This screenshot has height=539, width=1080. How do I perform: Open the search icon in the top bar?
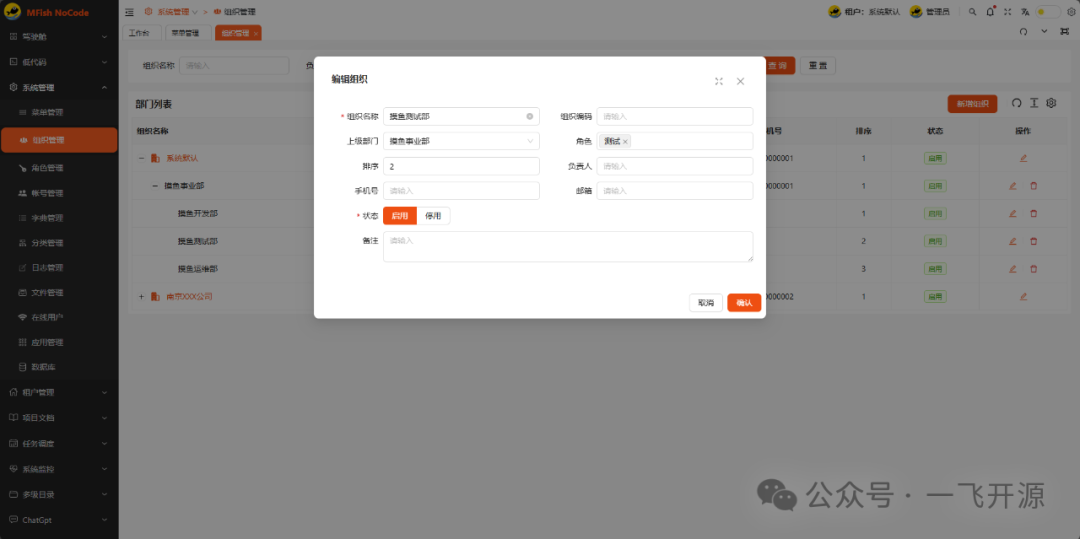tap(973, 12)
